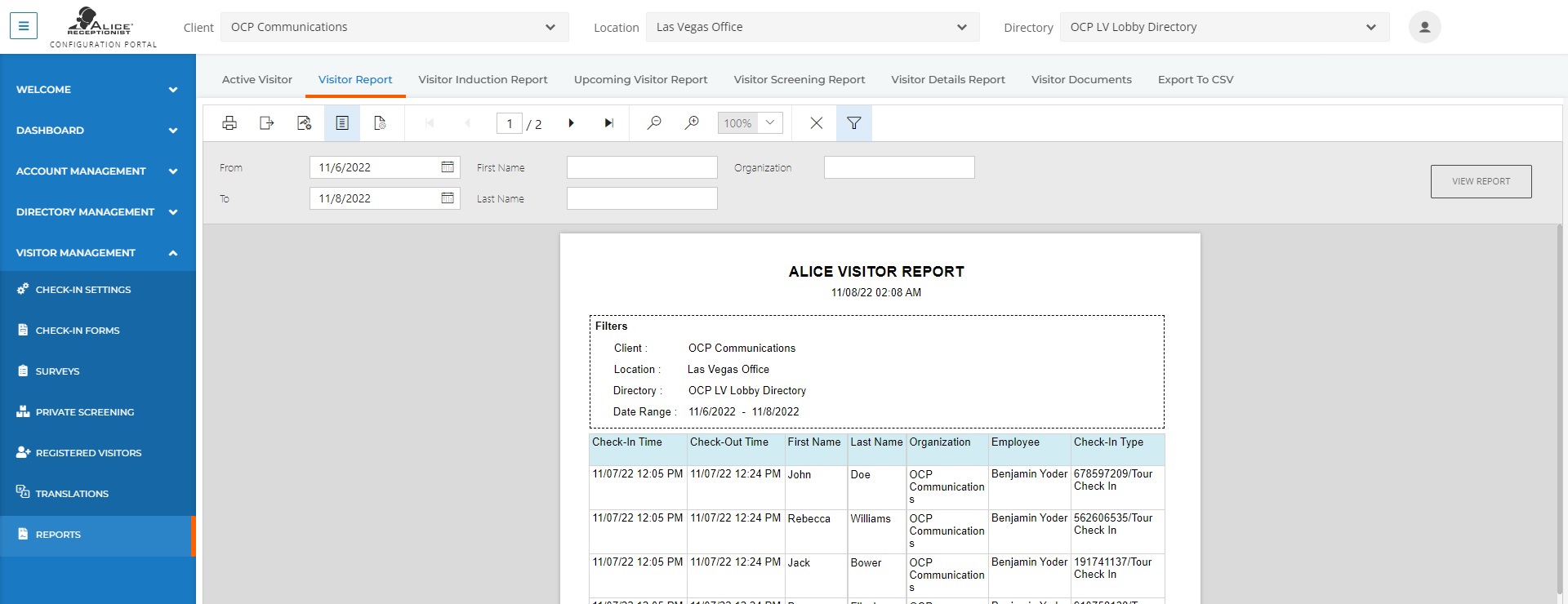Open the user profile avatar

[x=1424, y=27]
